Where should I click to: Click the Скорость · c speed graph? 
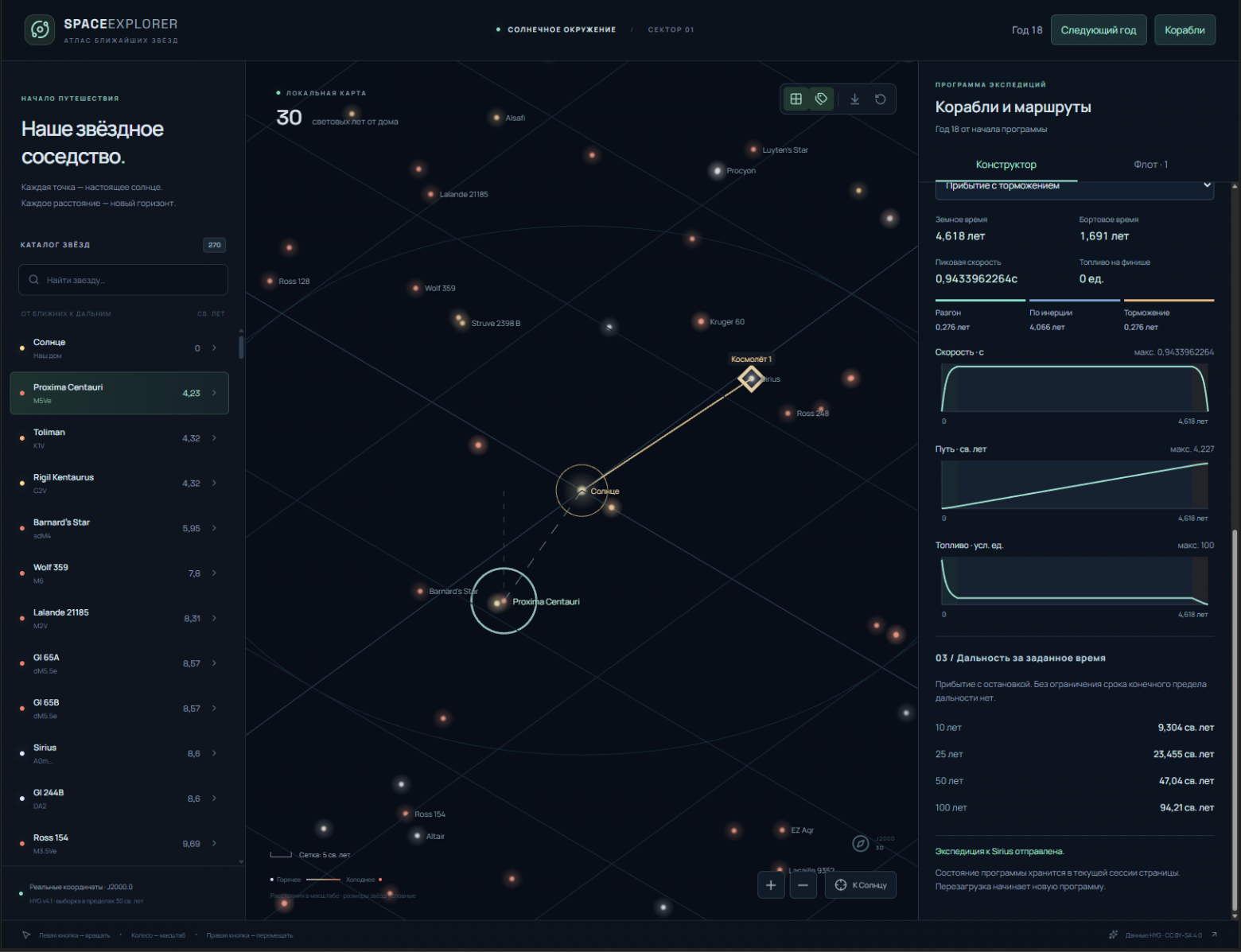point(1075,388)
